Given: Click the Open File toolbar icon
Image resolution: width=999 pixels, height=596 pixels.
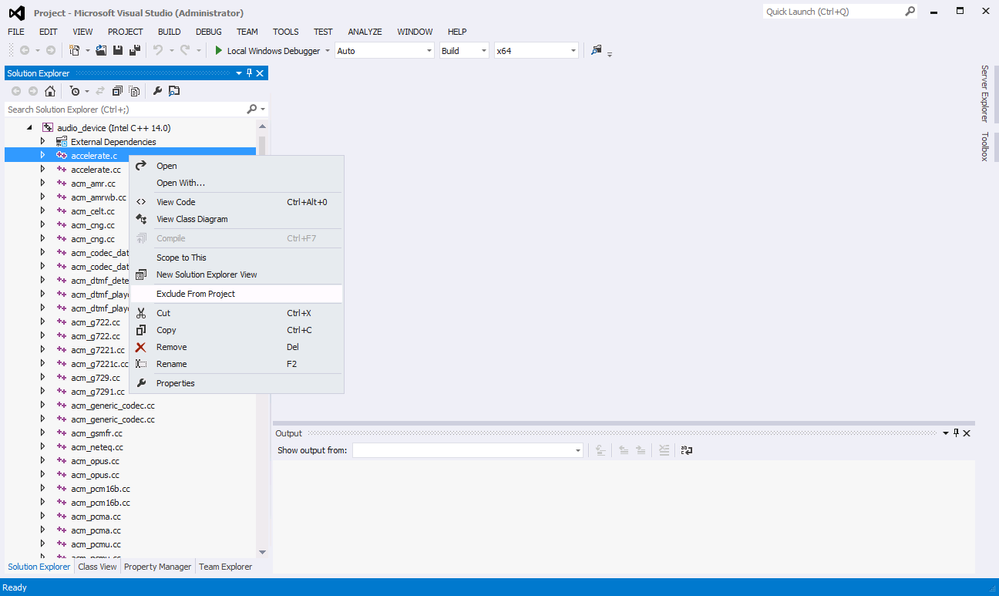Looking at the screenshot, I should (101, 50).
